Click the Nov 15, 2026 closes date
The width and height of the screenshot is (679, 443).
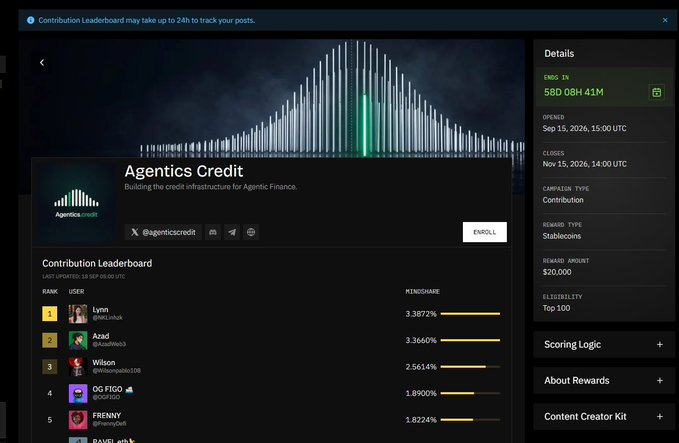(584, 164)
